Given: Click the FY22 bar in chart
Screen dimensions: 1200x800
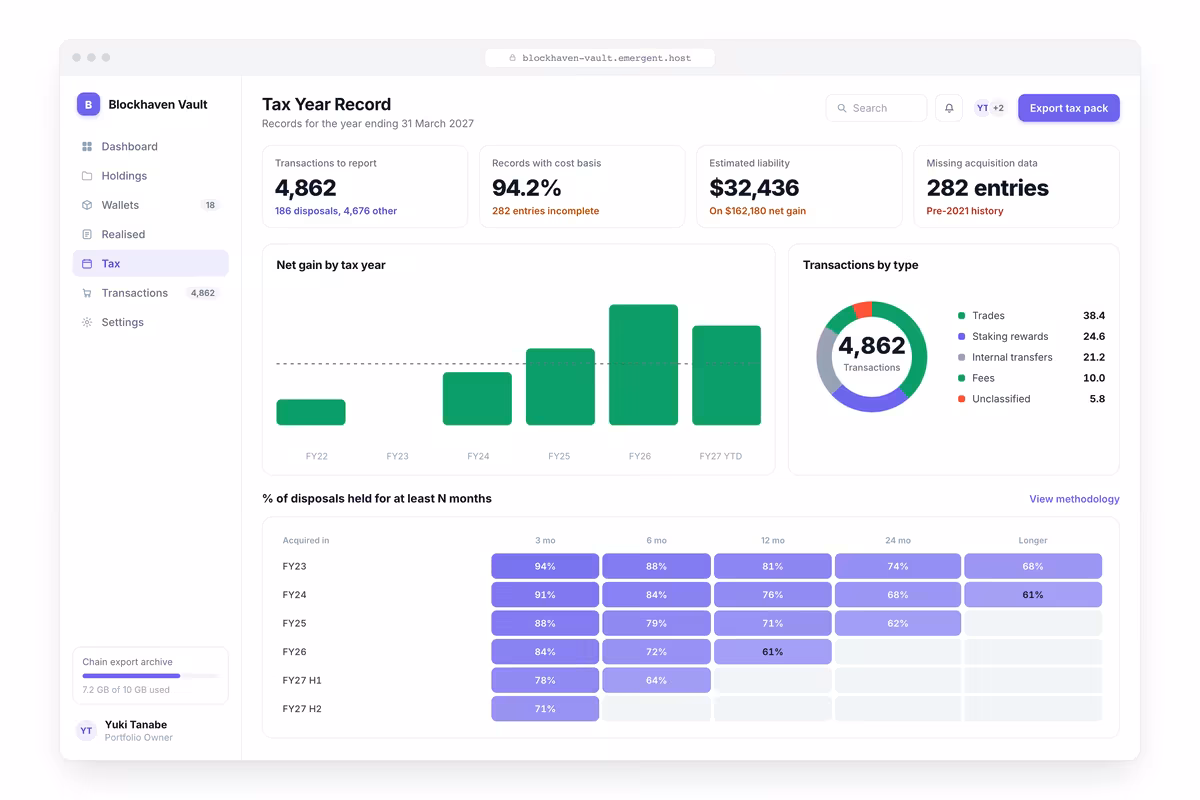Looking at the screenshot, I should (311, 412).
